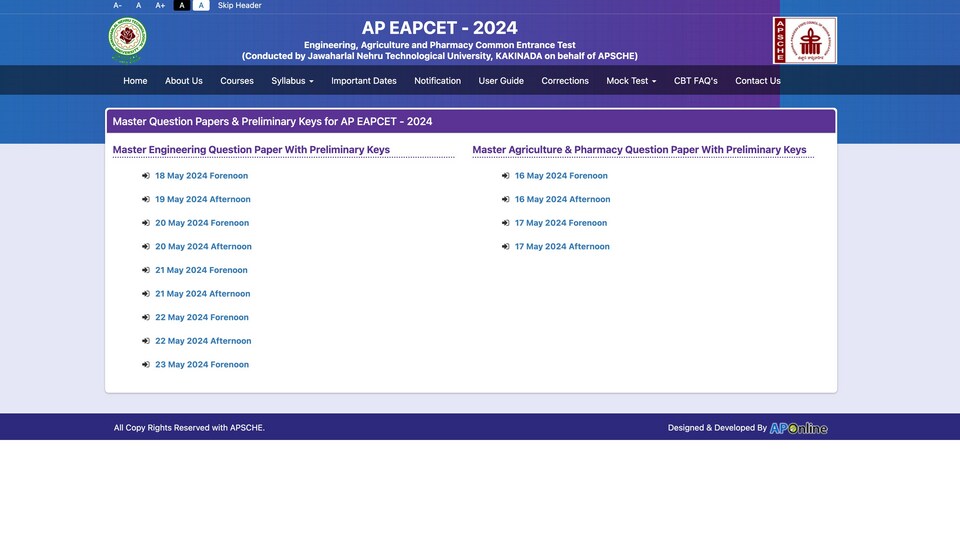Go to the Corrections page
Image resolution: width=960 pixels, height=540 pixels.
564,81
